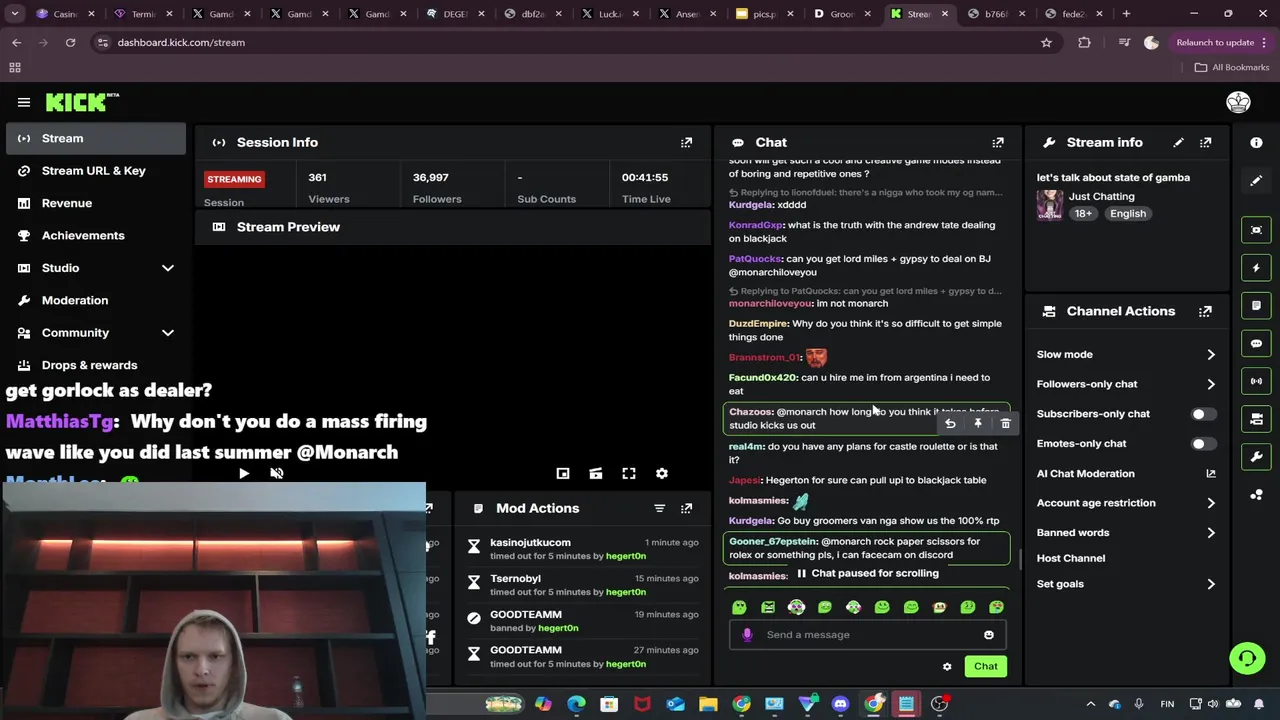Open the Achievements page
This screenshot has width=1280, height=720.
click(96, 236)
